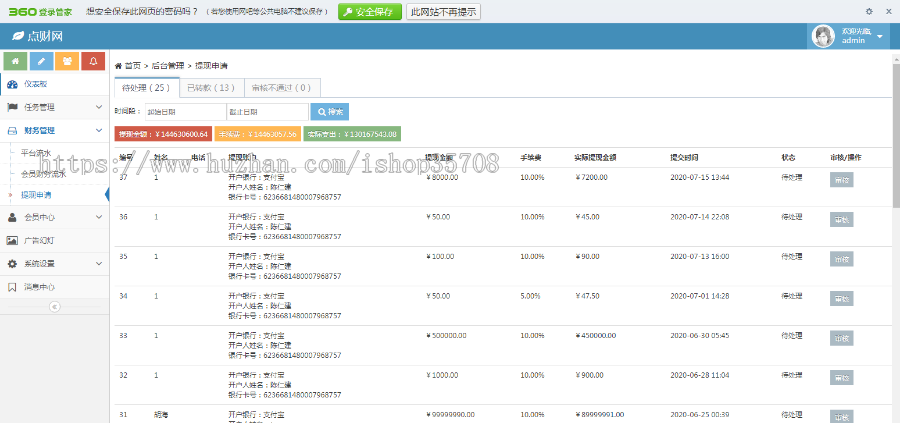Click 此网站不再提示 button
This screenshot has width=900, height=423.
443,11
